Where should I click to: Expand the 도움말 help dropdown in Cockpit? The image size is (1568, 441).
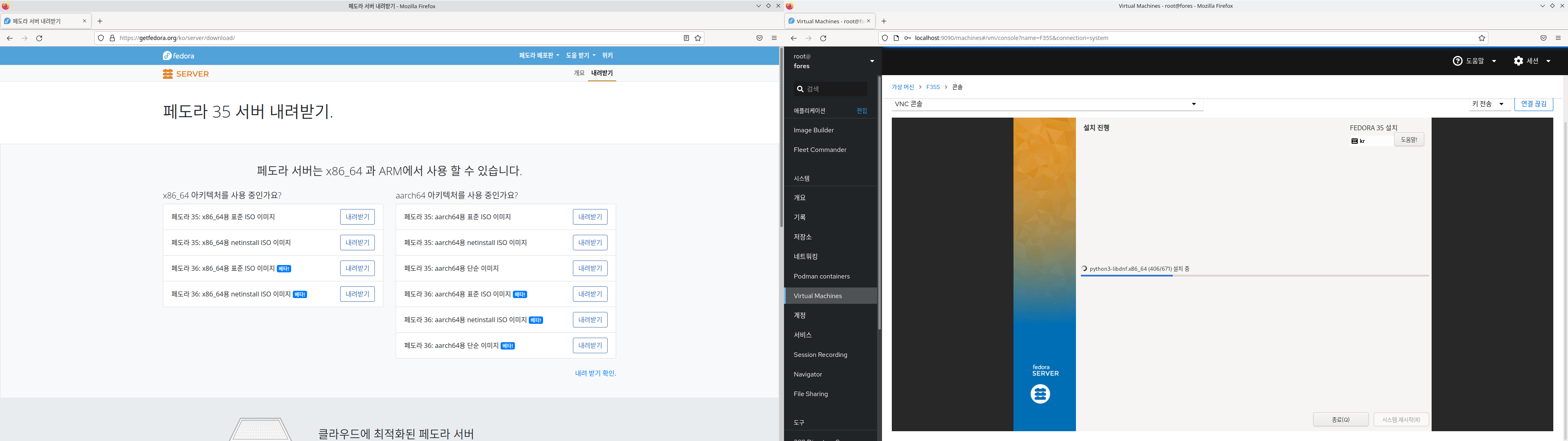1474,61
